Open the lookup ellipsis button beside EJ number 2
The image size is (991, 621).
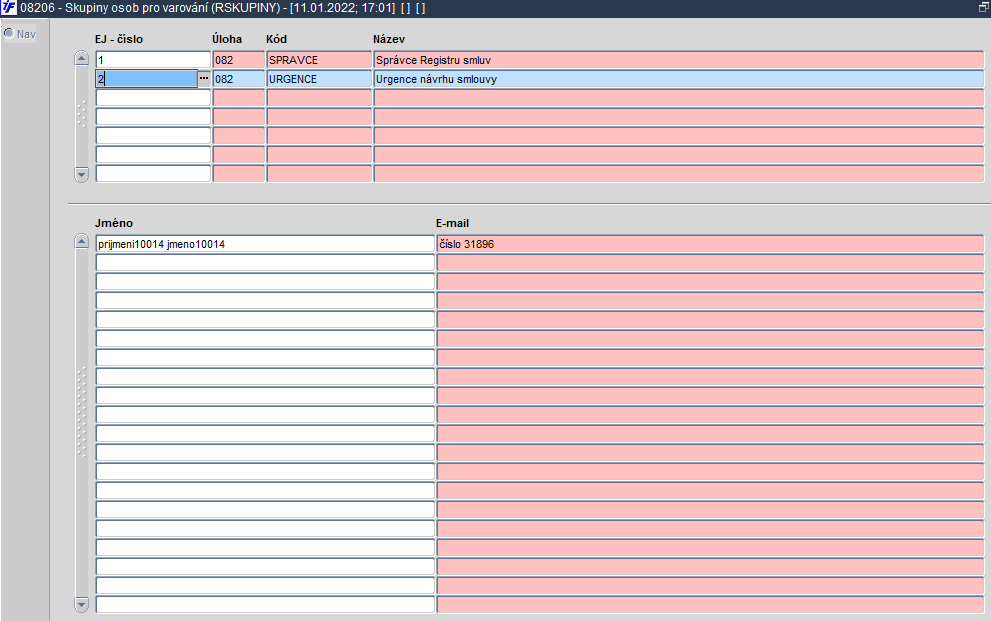tap(204, 78)
